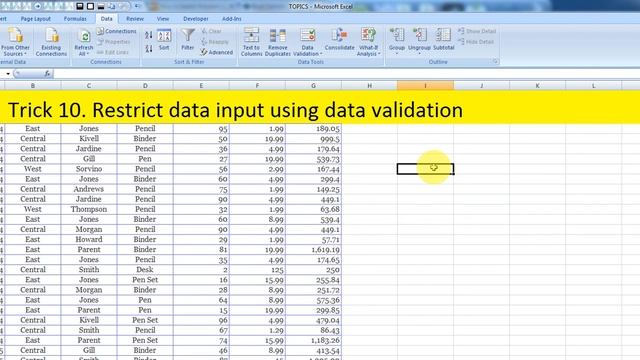Select column C header

click(x=89, y=86)
